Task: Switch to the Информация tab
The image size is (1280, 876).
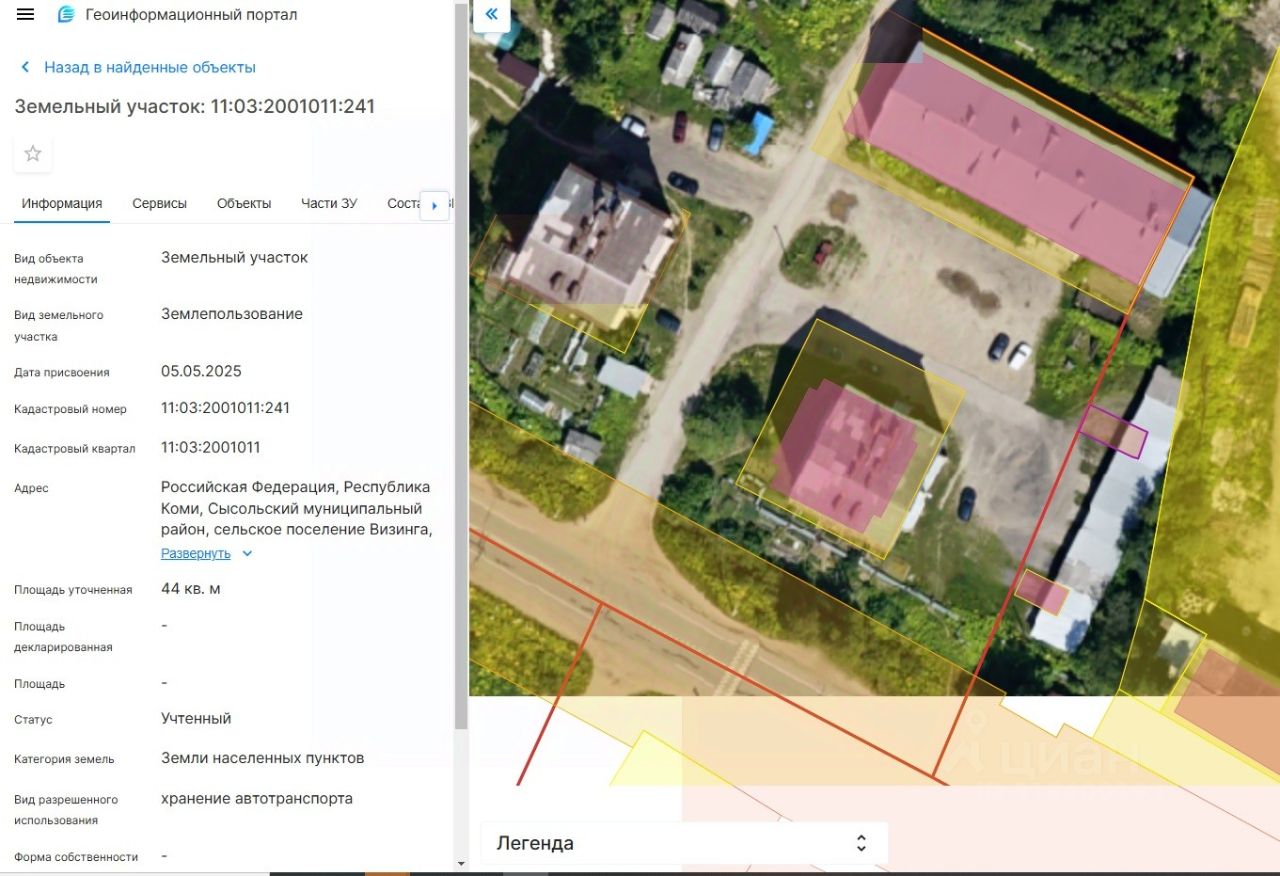Action: pos(62,203)
